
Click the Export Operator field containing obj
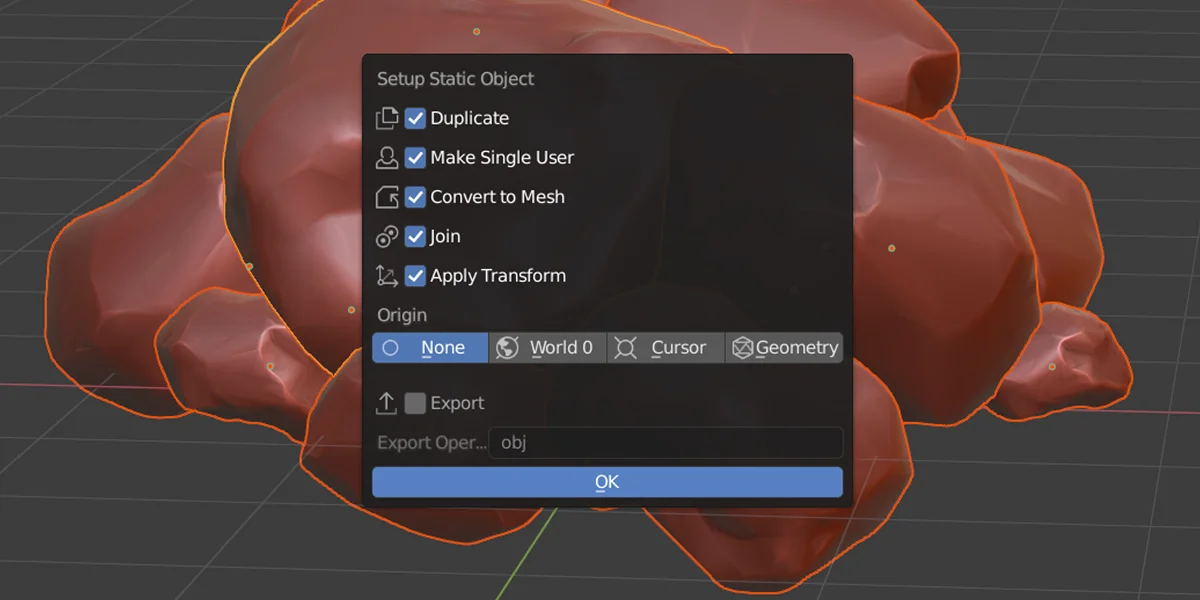coord(665,442)
